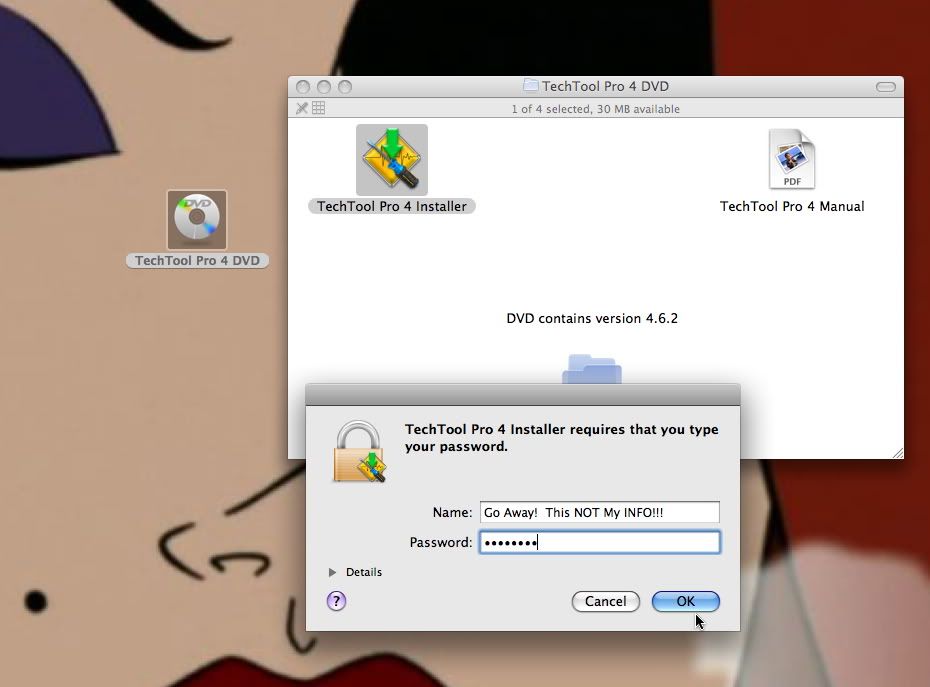930x687 pixels.
Task: Click the TechTool Pro 4 Installer icon
Action: (391, 160)
